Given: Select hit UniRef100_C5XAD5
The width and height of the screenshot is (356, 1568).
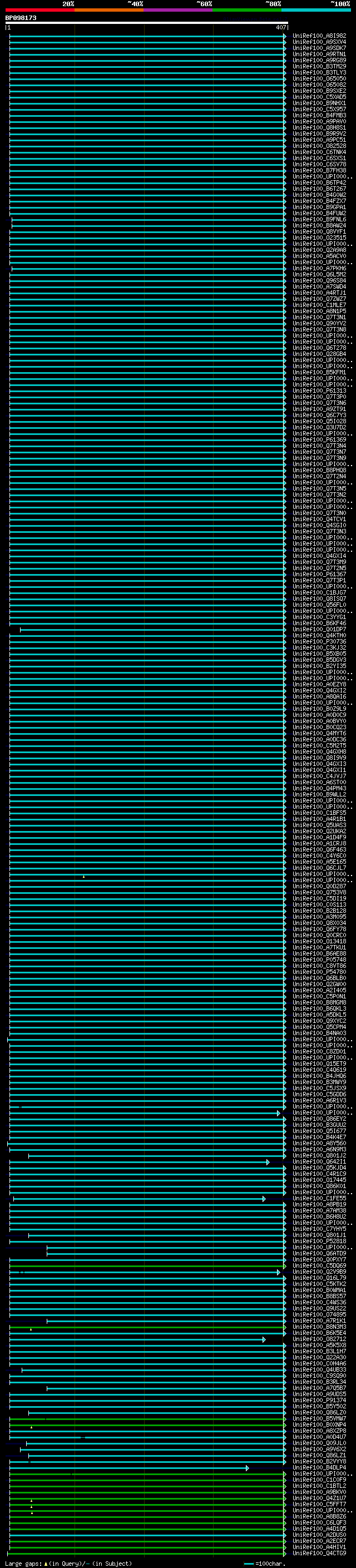Looking at the screenshot, I should point(319,97).
